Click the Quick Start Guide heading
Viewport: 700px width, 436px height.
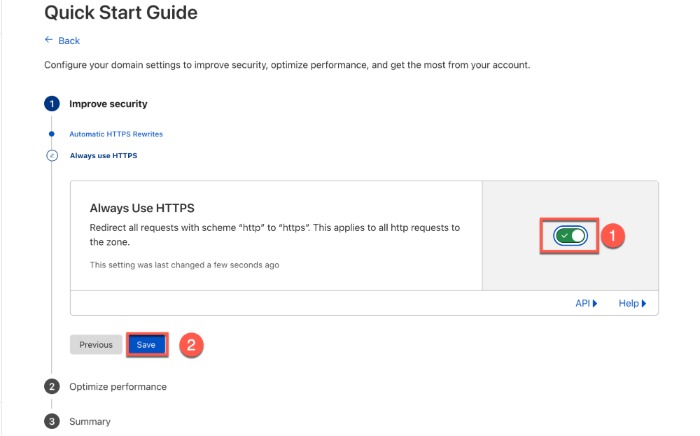pos(121,12)
